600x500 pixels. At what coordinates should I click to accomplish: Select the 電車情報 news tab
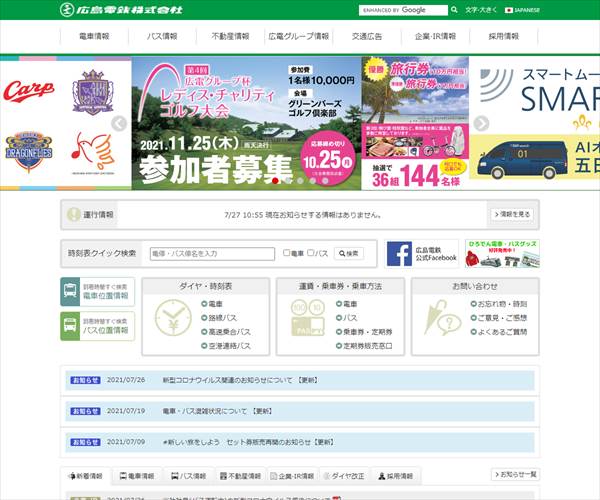[137, 476]
